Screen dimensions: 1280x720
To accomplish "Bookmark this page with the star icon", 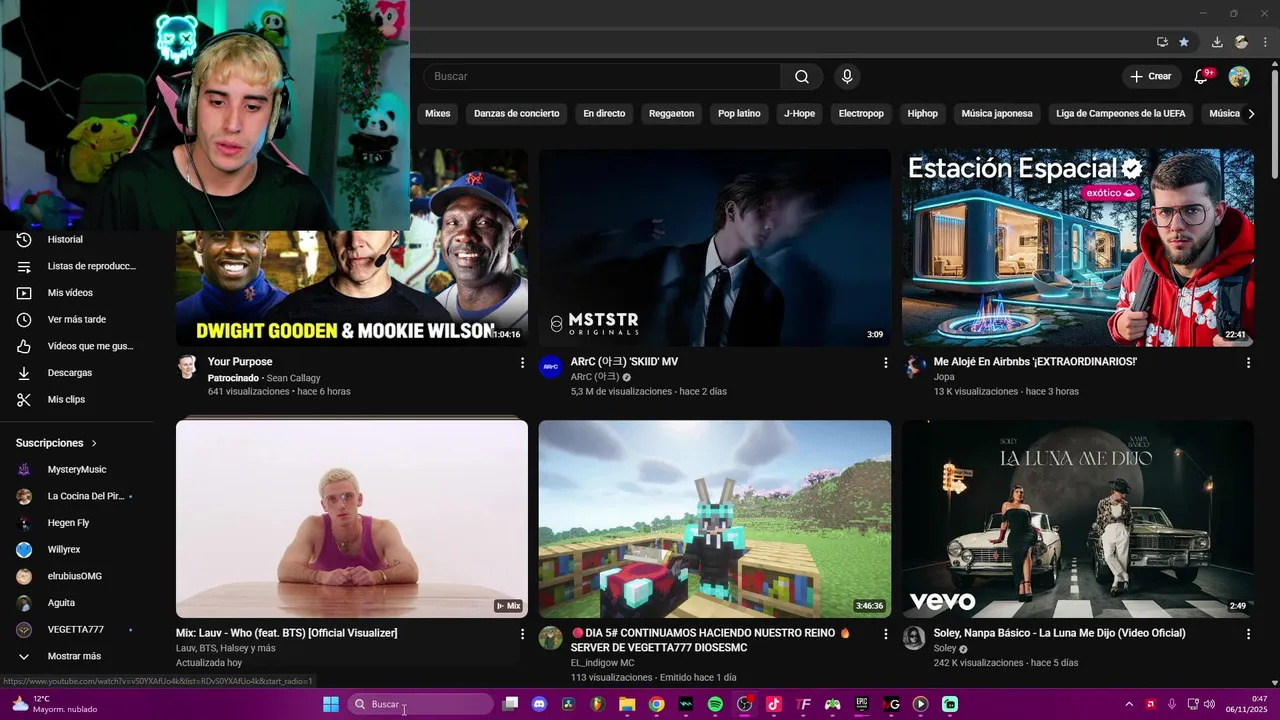I will click(1184, 42).
